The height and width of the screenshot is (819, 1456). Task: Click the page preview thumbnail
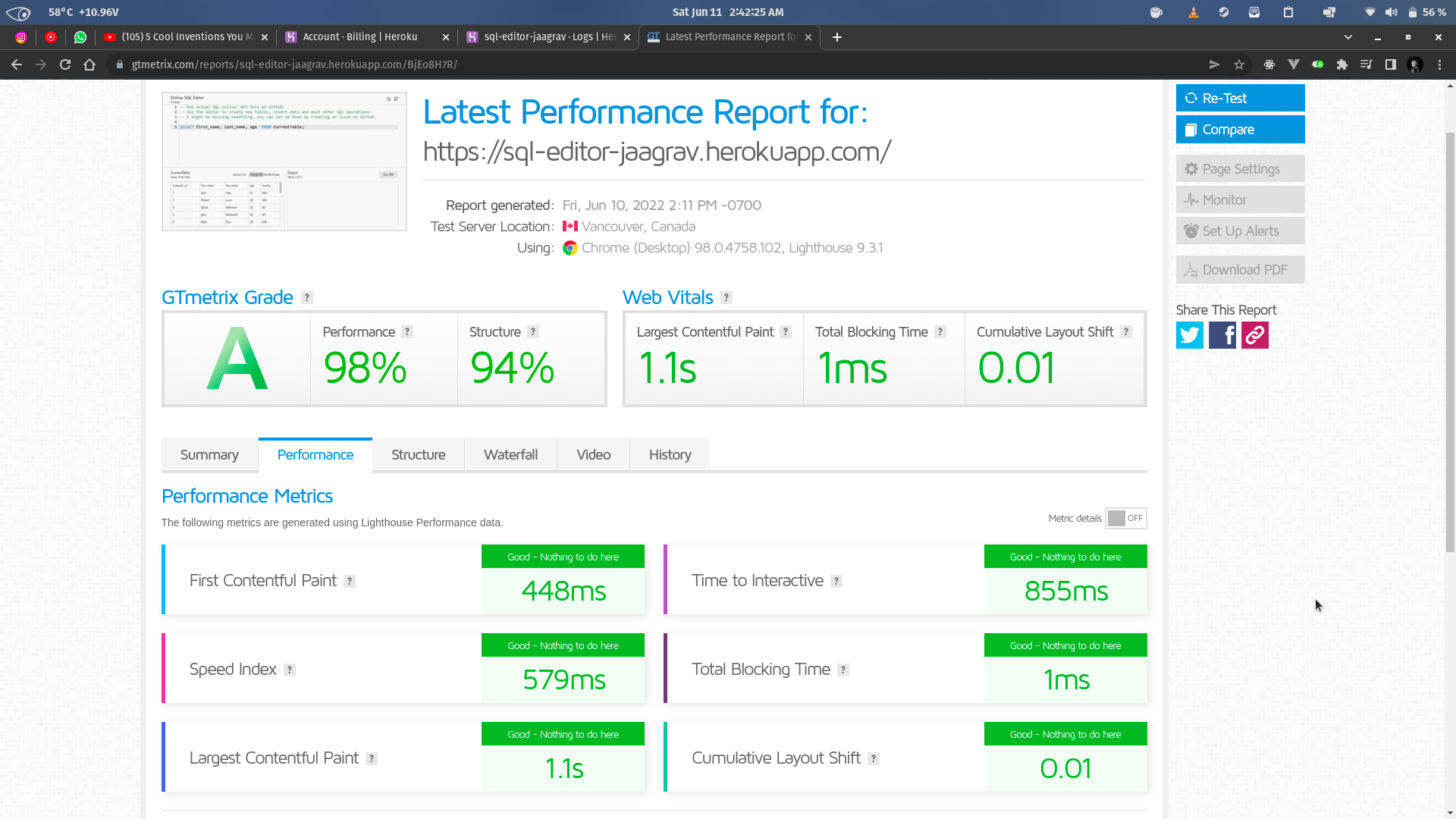click(284, 162)
